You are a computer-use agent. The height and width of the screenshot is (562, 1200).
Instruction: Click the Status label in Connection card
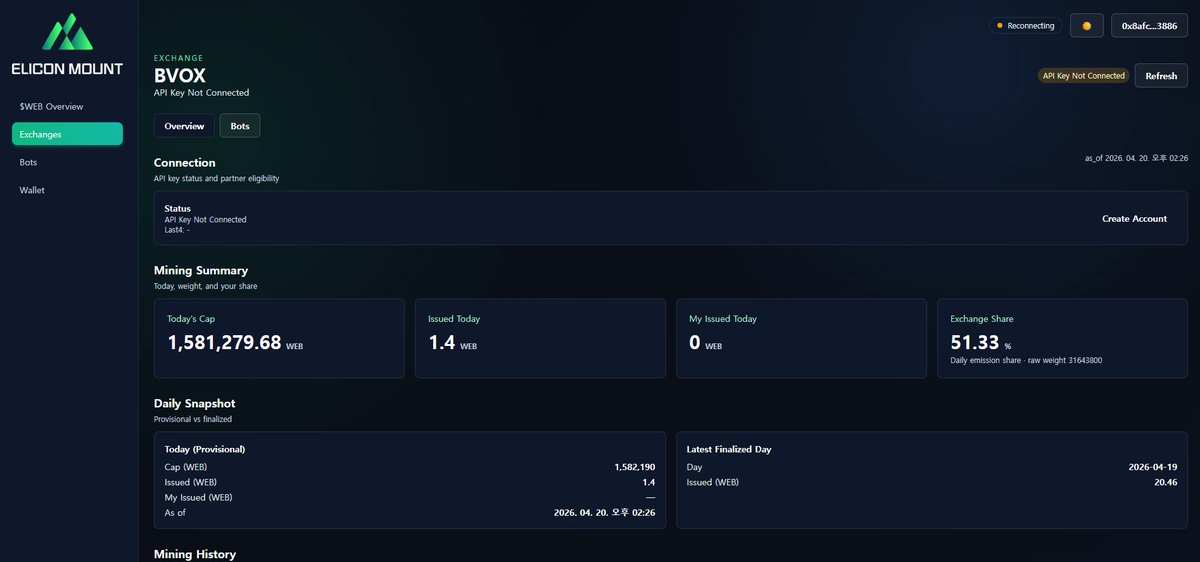click(178, 208)
